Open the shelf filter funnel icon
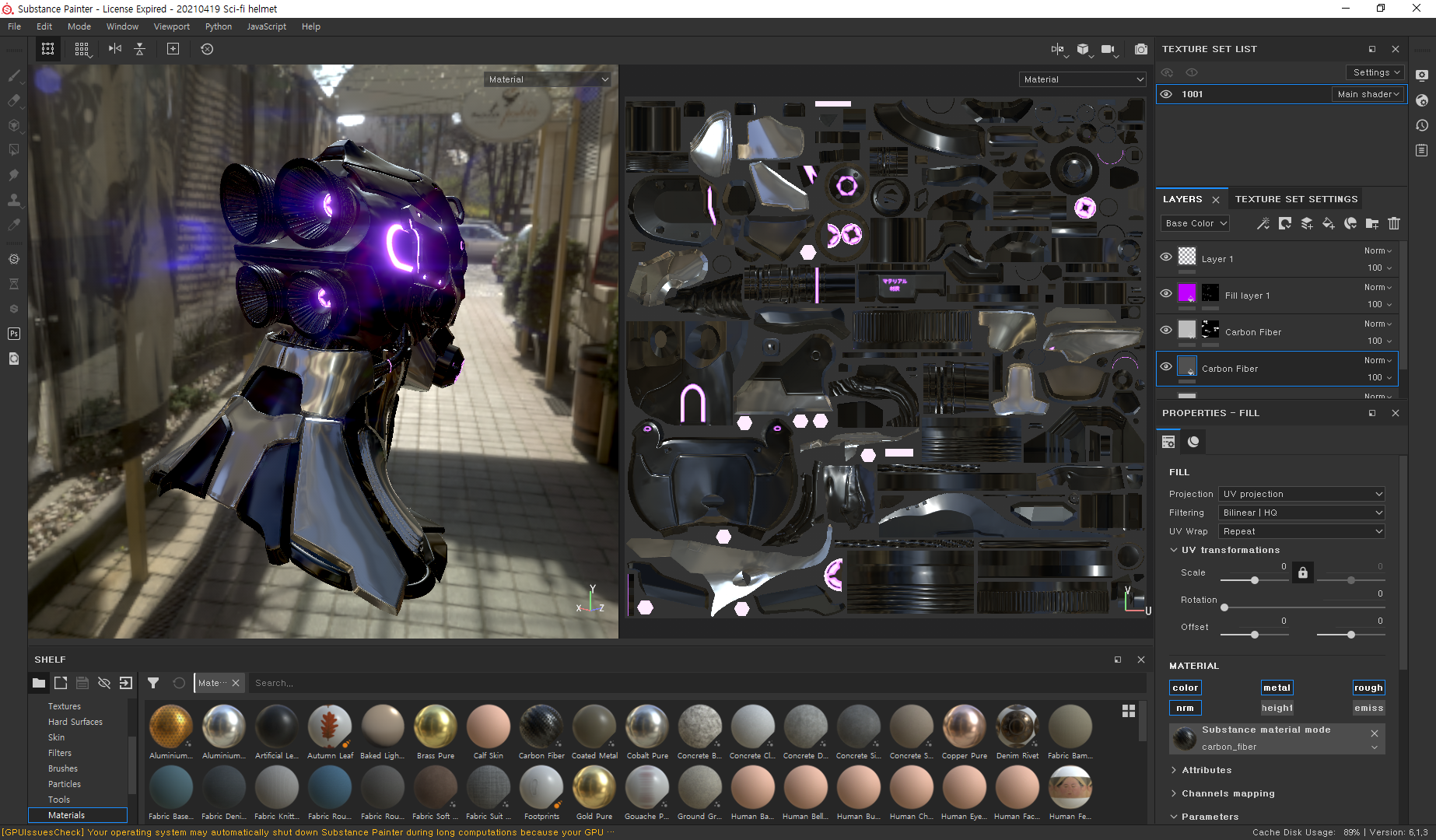Viewport: 1436px width, 840px height. coord(153,683)
